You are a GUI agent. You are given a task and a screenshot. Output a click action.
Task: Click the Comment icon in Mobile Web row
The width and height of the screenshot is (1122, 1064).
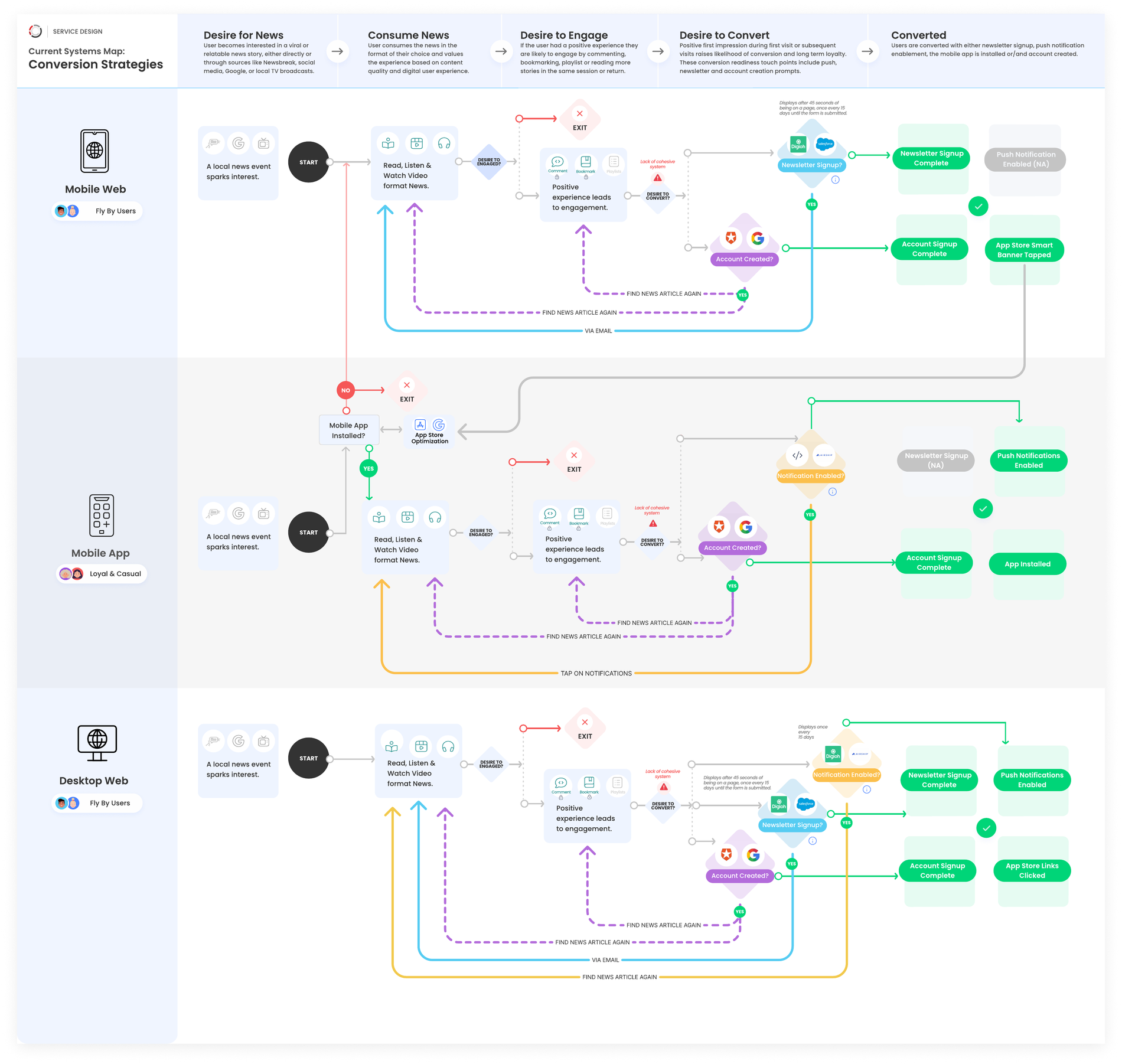click(x=557, y=162)
